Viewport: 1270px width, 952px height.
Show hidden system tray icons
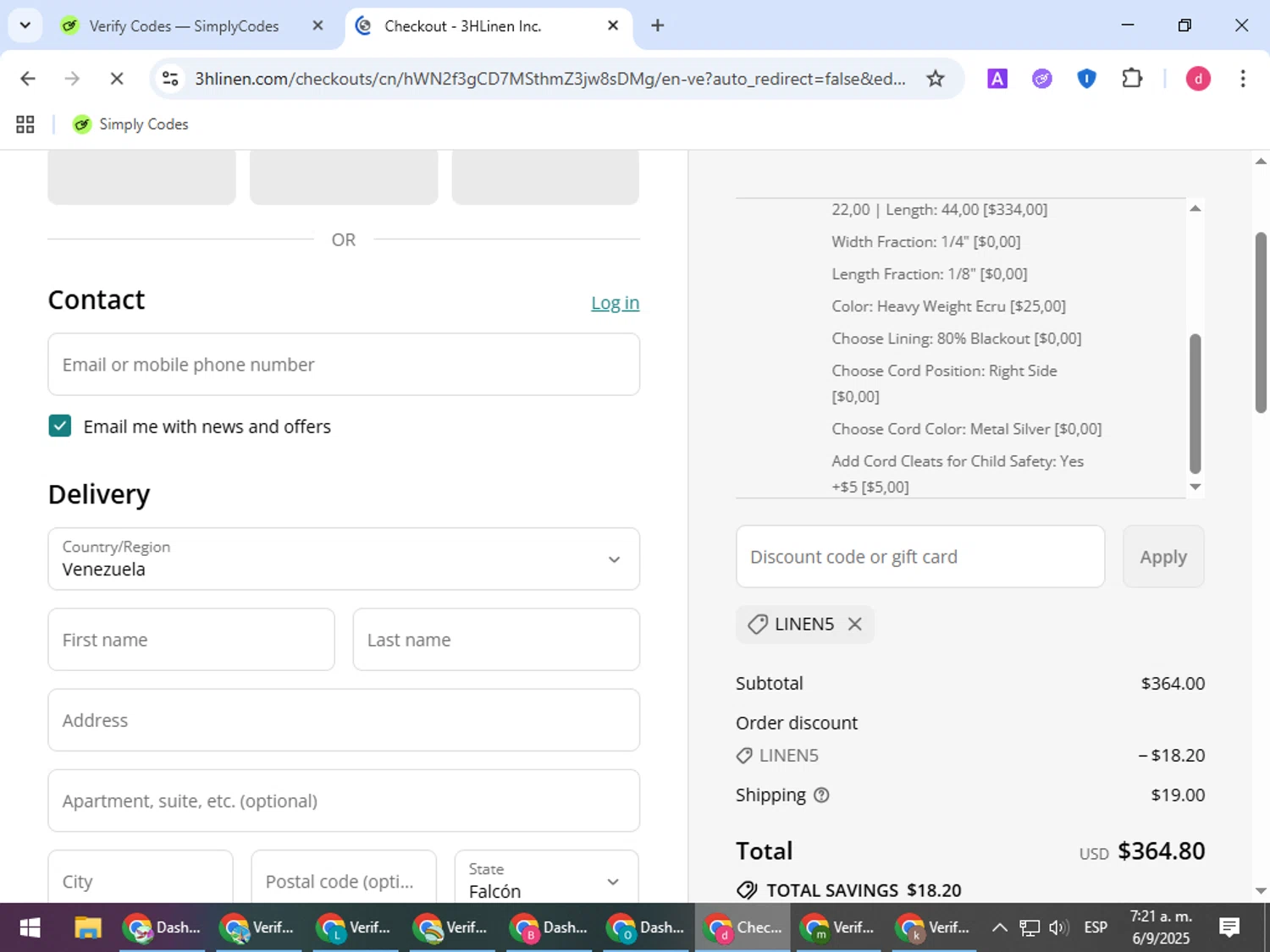(999, 927)
